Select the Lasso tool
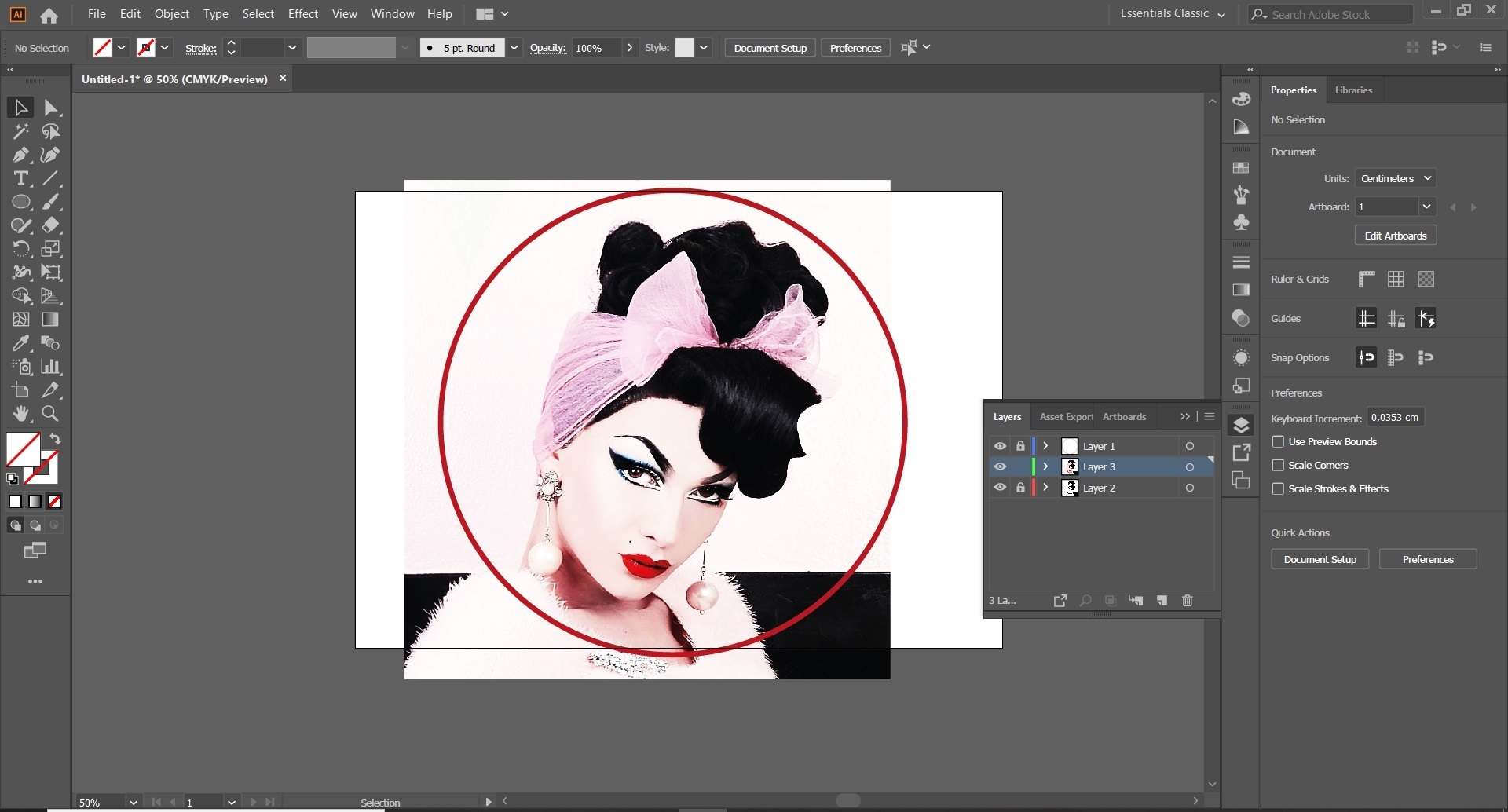 point(51,131)
